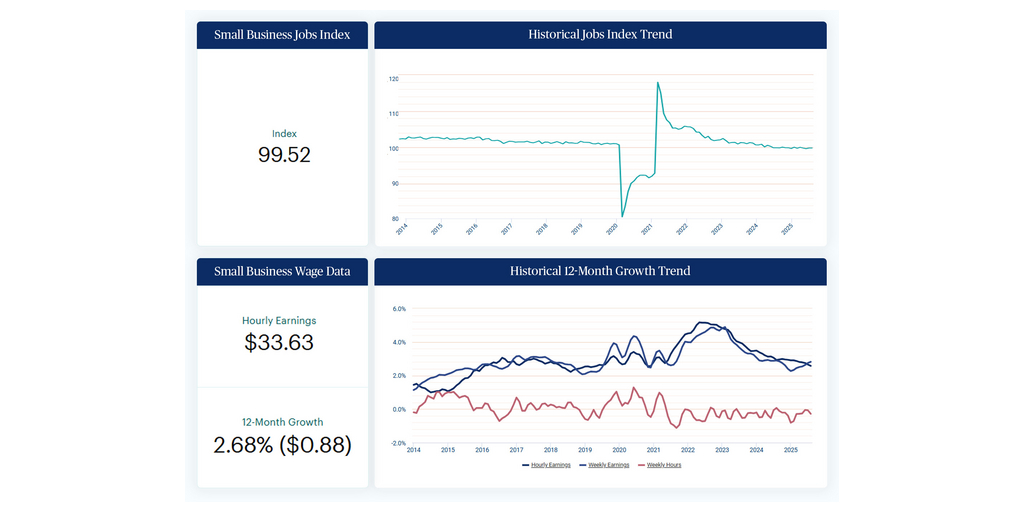Select the Small Business Wage Data header
This screenshot has height=512, width=1024.
click(x=282, y=271)
